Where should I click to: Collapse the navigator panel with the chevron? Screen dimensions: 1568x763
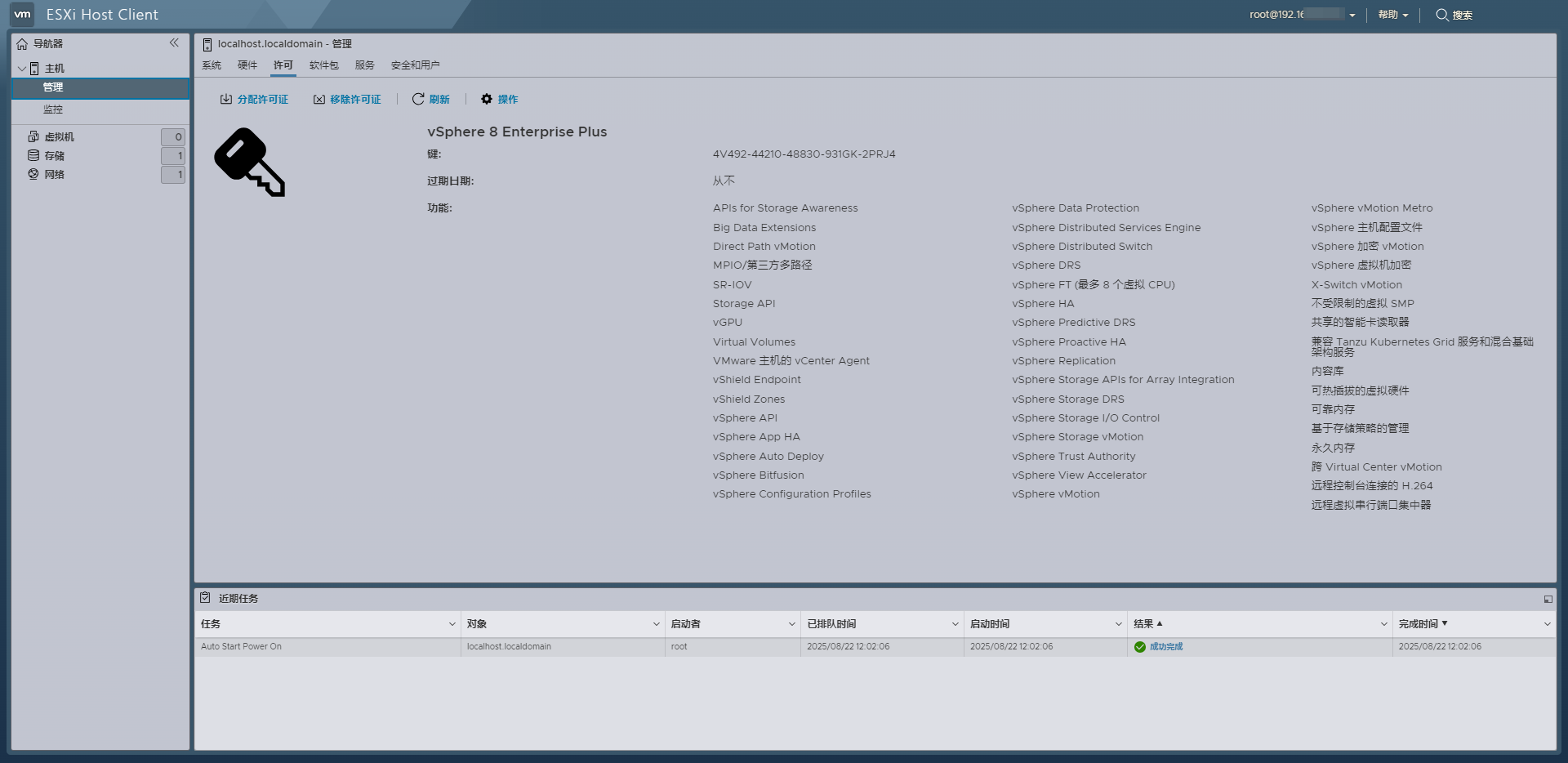[175, 42]
